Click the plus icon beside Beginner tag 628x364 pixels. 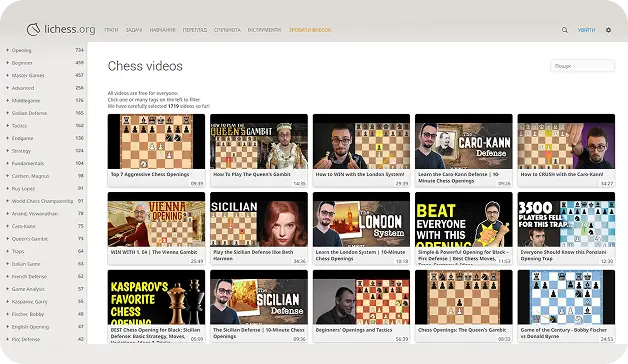point(7,62)
